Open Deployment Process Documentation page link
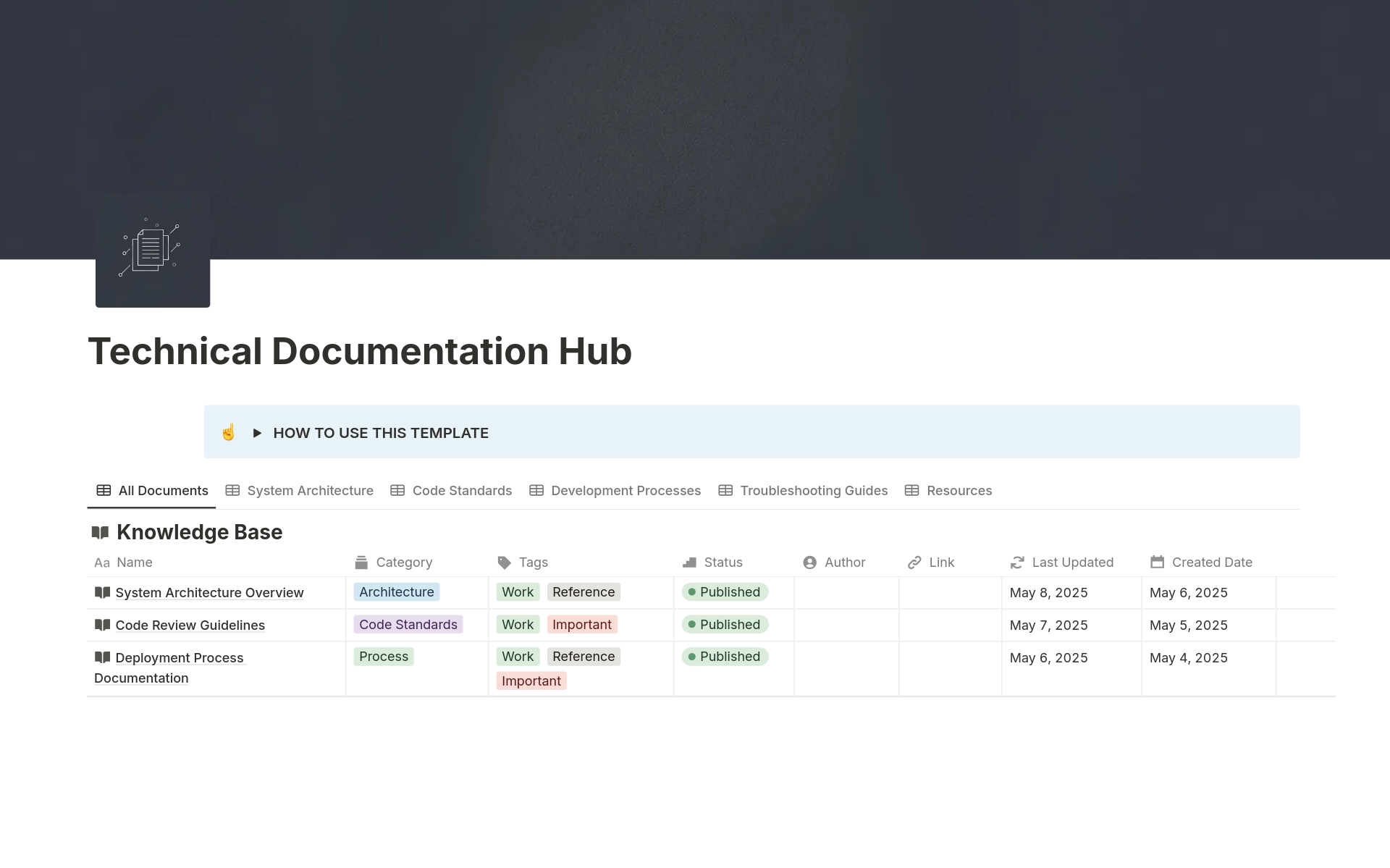 click(x=179, y=658)
